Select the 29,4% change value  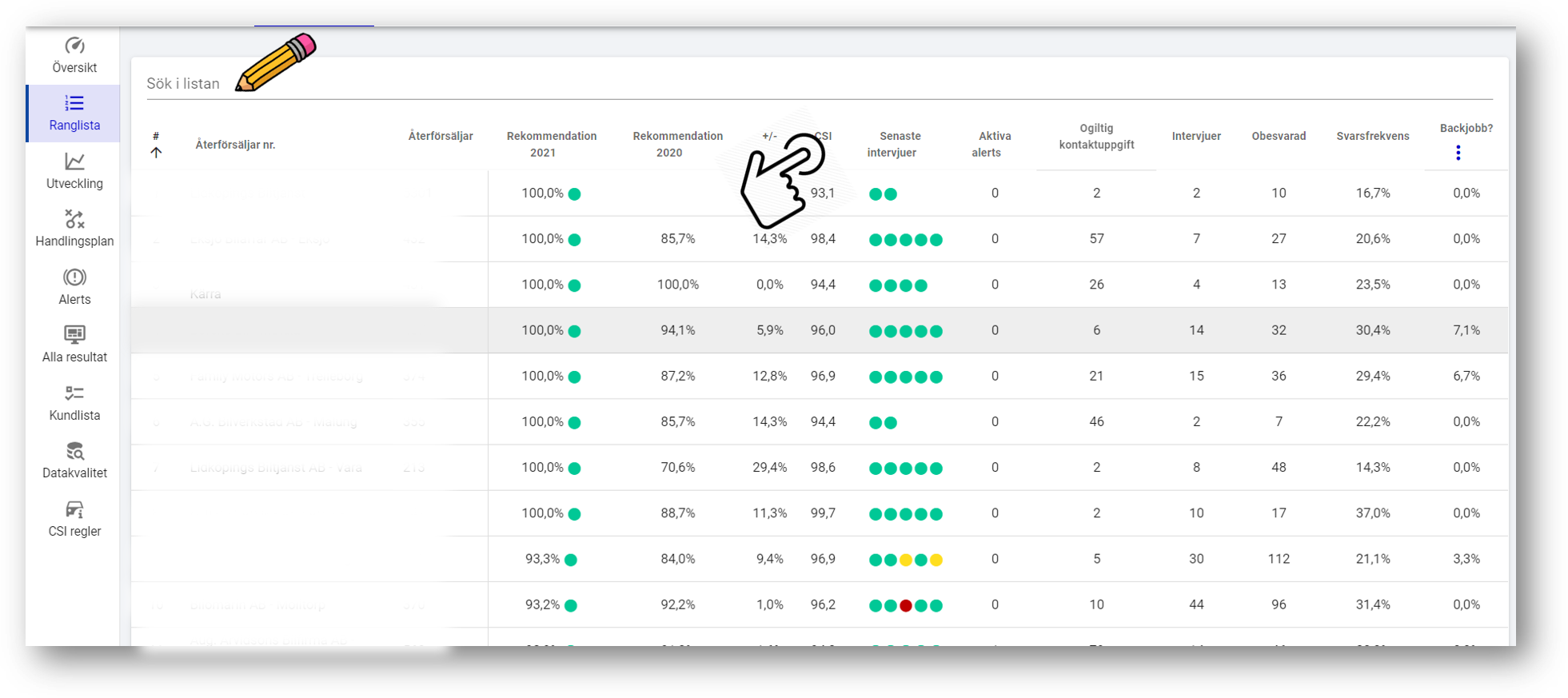click(769, 467)
